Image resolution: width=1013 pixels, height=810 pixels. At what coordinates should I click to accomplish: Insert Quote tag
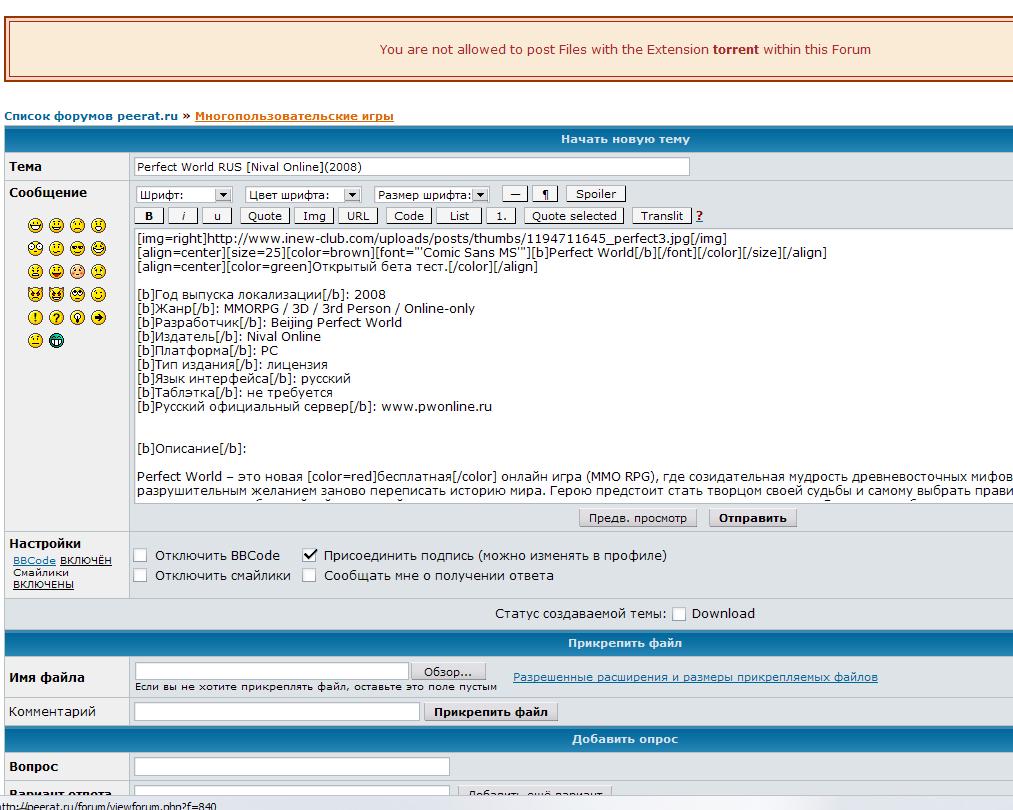coord(265,216)
